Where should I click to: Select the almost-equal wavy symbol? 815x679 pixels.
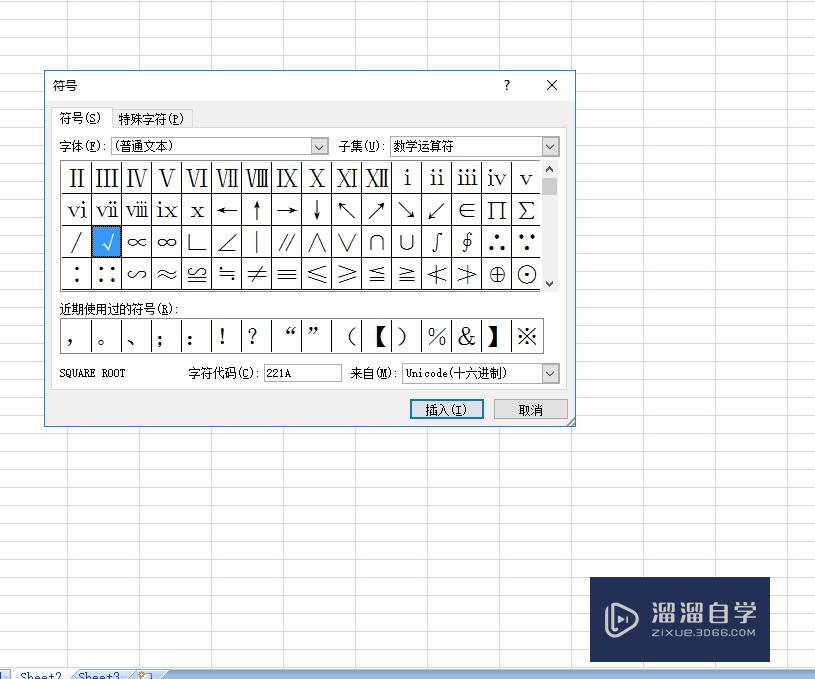tap(167, 273)
